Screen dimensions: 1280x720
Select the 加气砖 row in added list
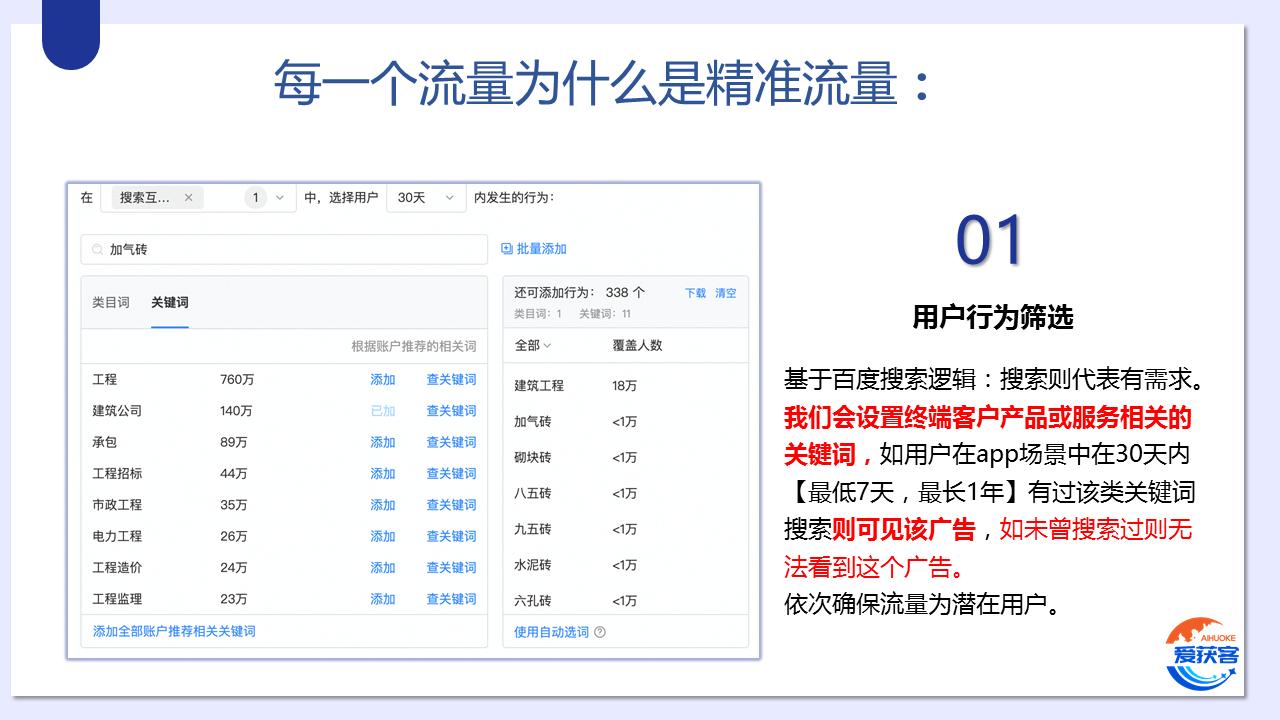[625, 421]
